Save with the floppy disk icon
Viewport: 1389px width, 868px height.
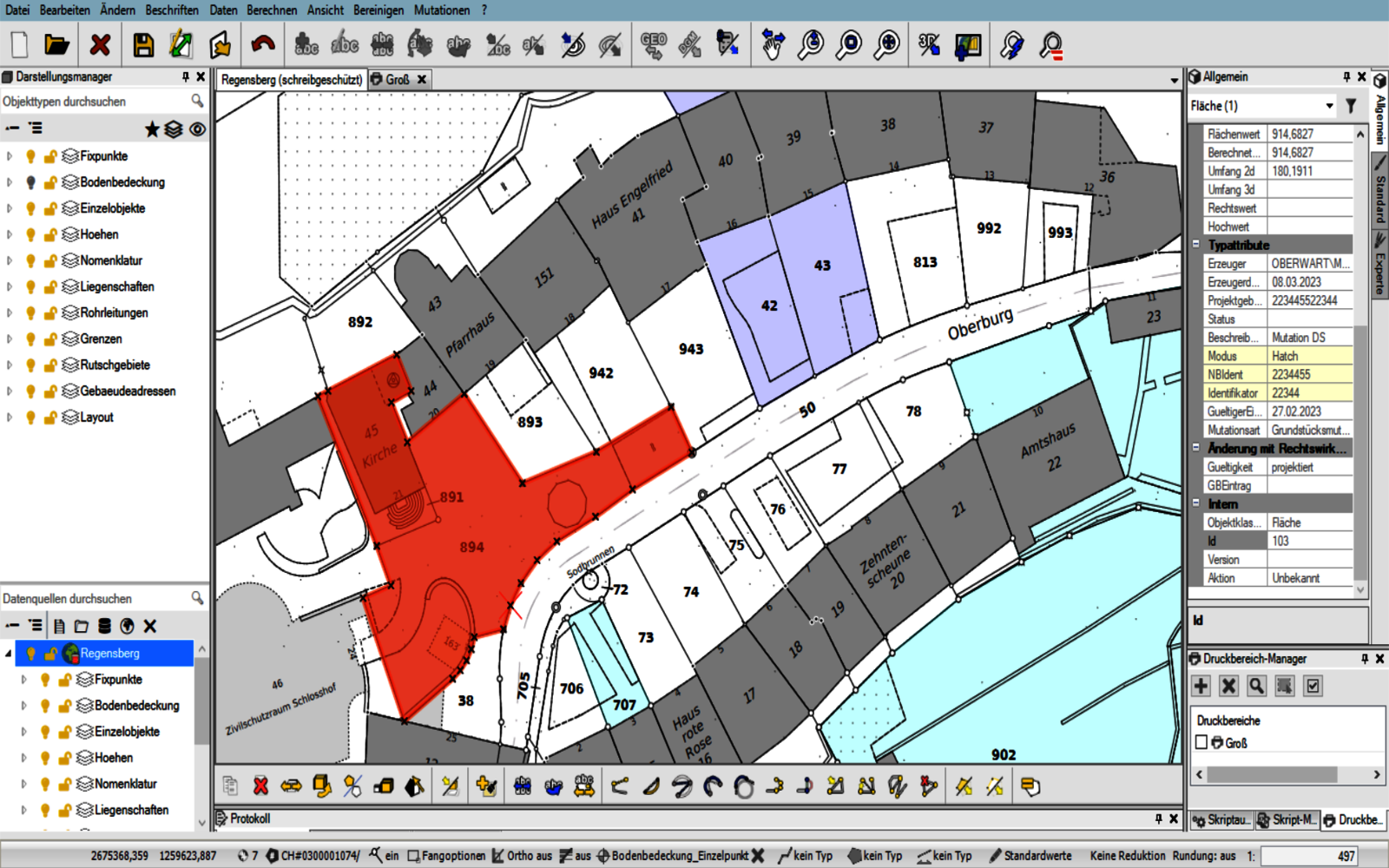(x=143, y=44)
